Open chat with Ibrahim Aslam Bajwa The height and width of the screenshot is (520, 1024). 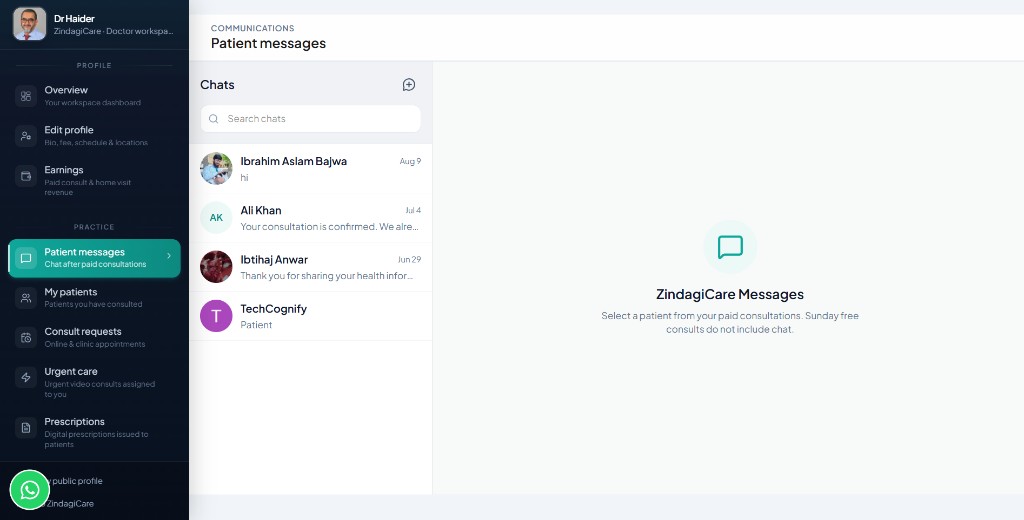pyautogui.click(x=311, y=169)
